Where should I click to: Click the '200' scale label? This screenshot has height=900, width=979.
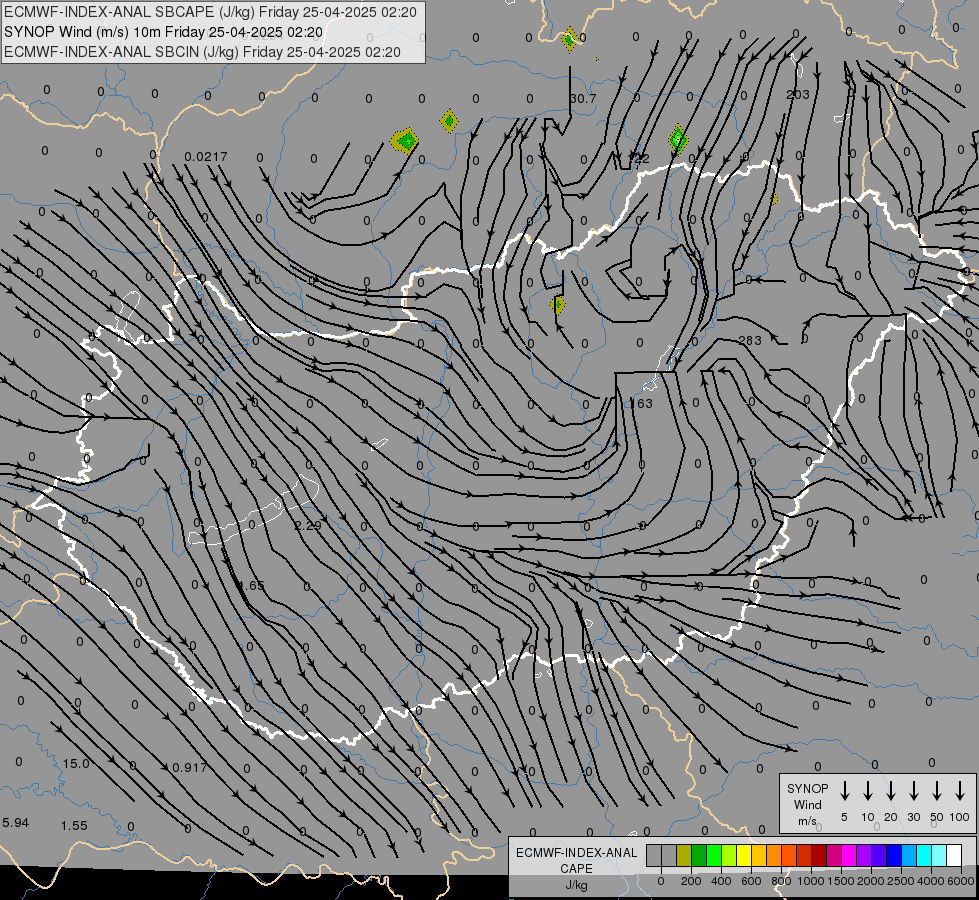(x=691, y=881)
